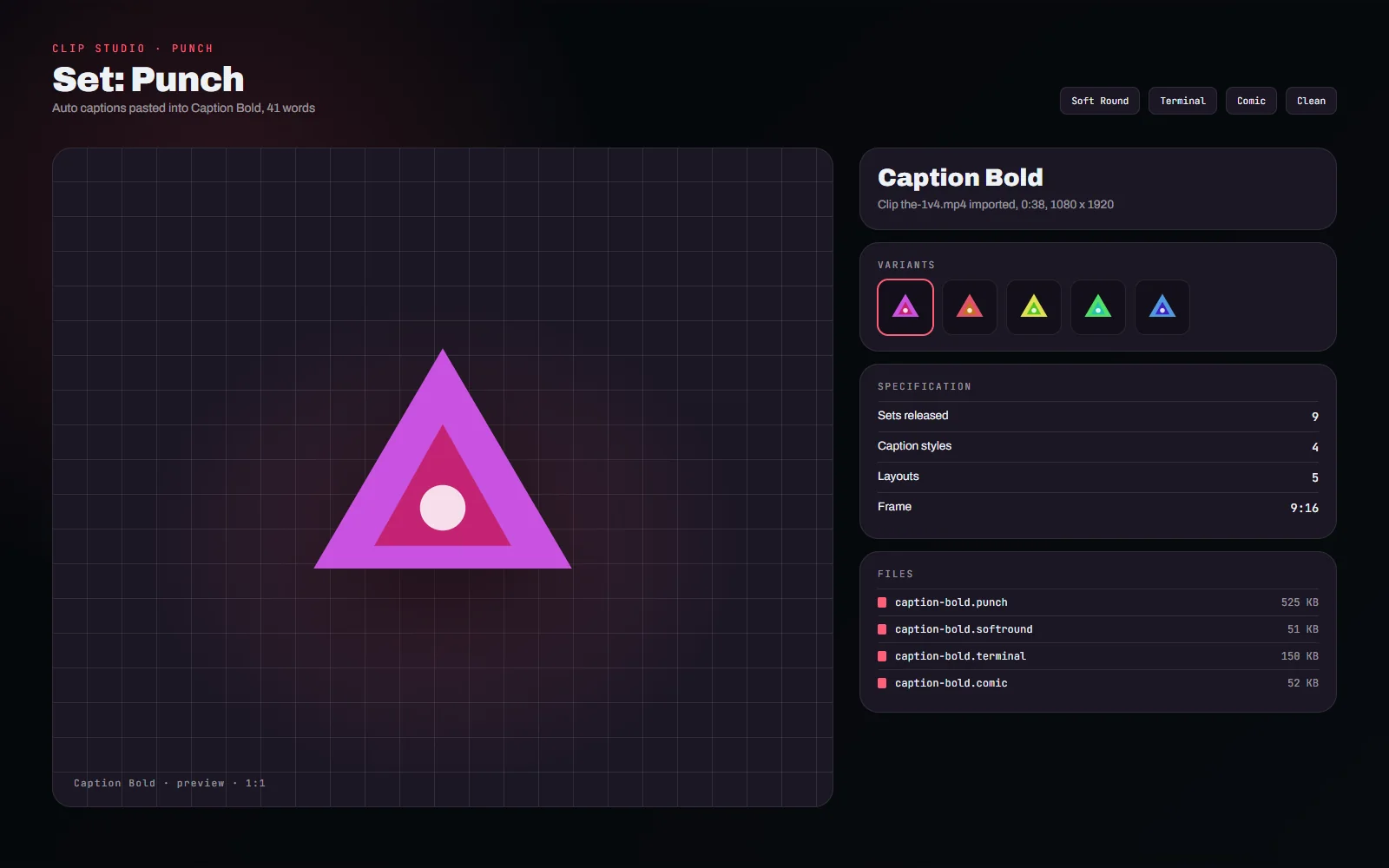1389x868 pixels.
Task: Click the Layouts specification label
Action: (x=898, y=477)
